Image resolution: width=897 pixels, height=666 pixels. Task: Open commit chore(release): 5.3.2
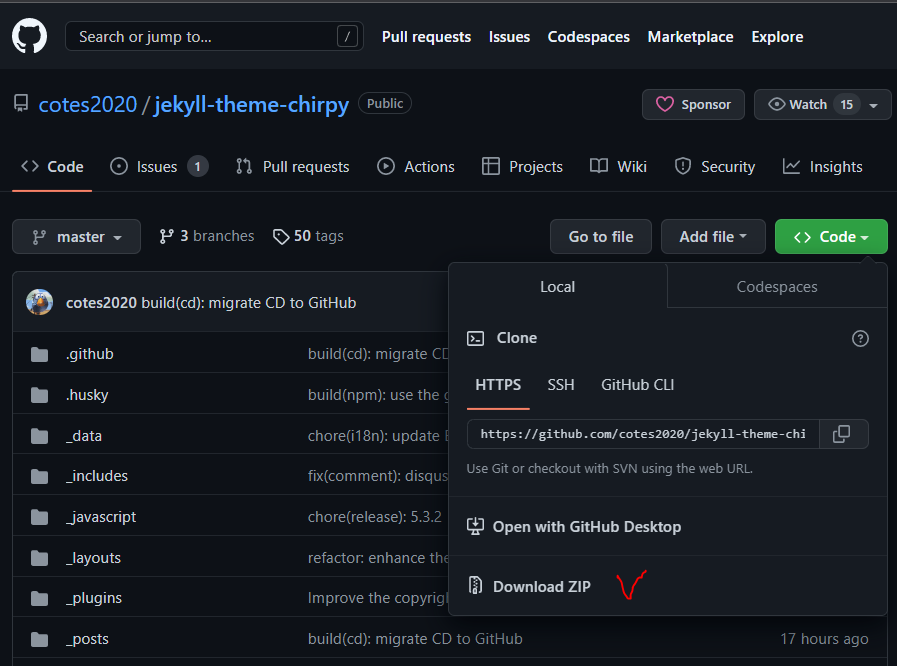375,517
